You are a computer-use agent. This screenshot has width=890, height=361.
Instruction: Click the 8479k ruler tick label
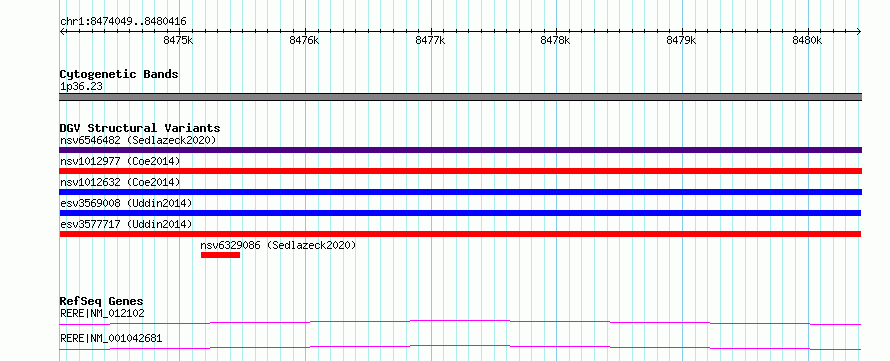pyautogui.click(x=681, y=40)
